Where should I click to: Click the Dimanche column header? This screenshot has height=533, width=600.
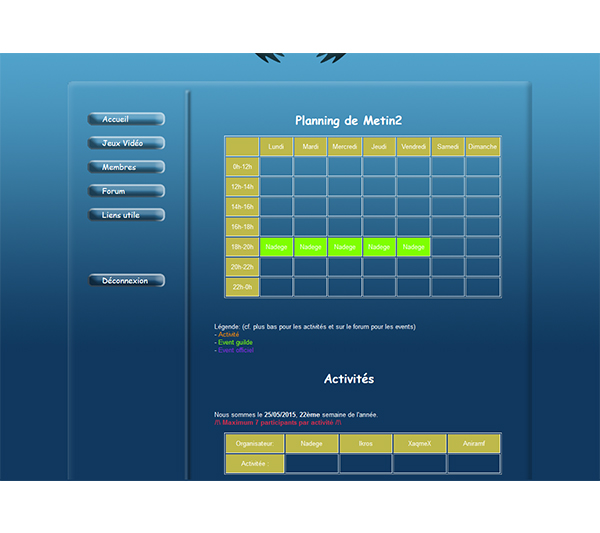click(x=482, y=147)
